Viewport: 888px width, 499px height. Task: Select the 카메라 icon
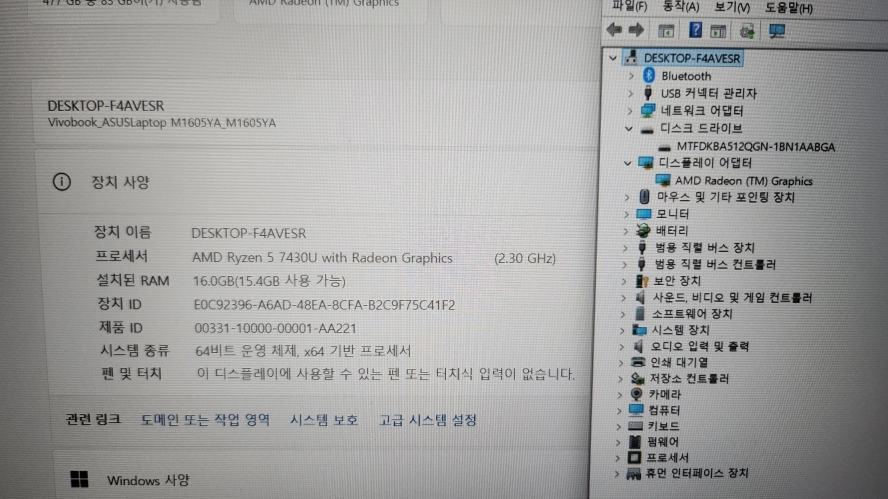click(637, 394)
